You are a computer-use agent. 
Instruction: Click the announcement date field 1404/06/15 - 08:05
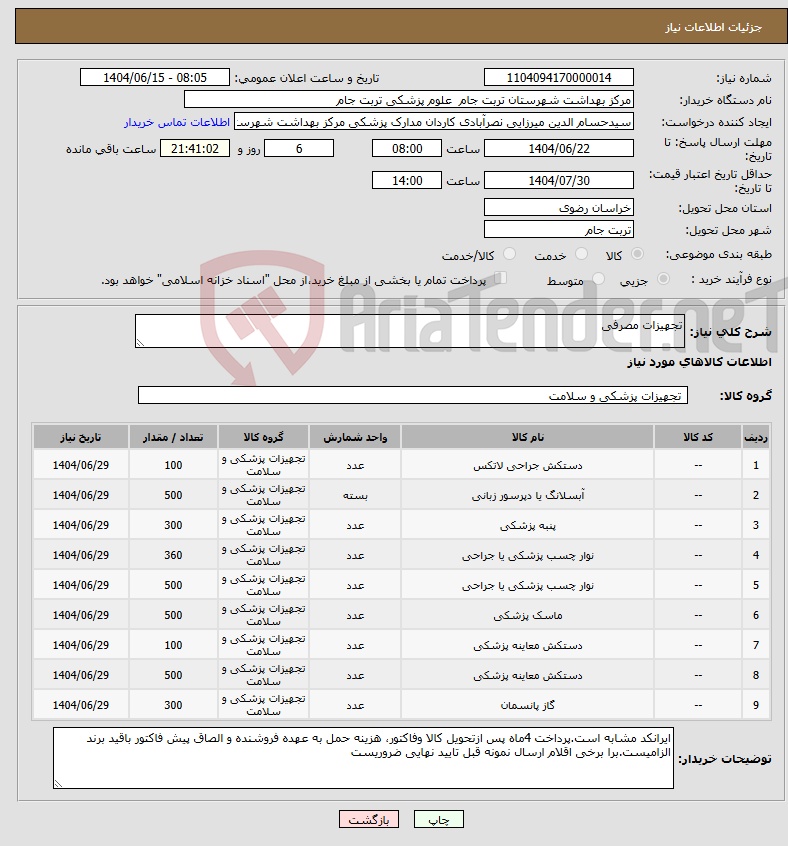coord(155,78)
